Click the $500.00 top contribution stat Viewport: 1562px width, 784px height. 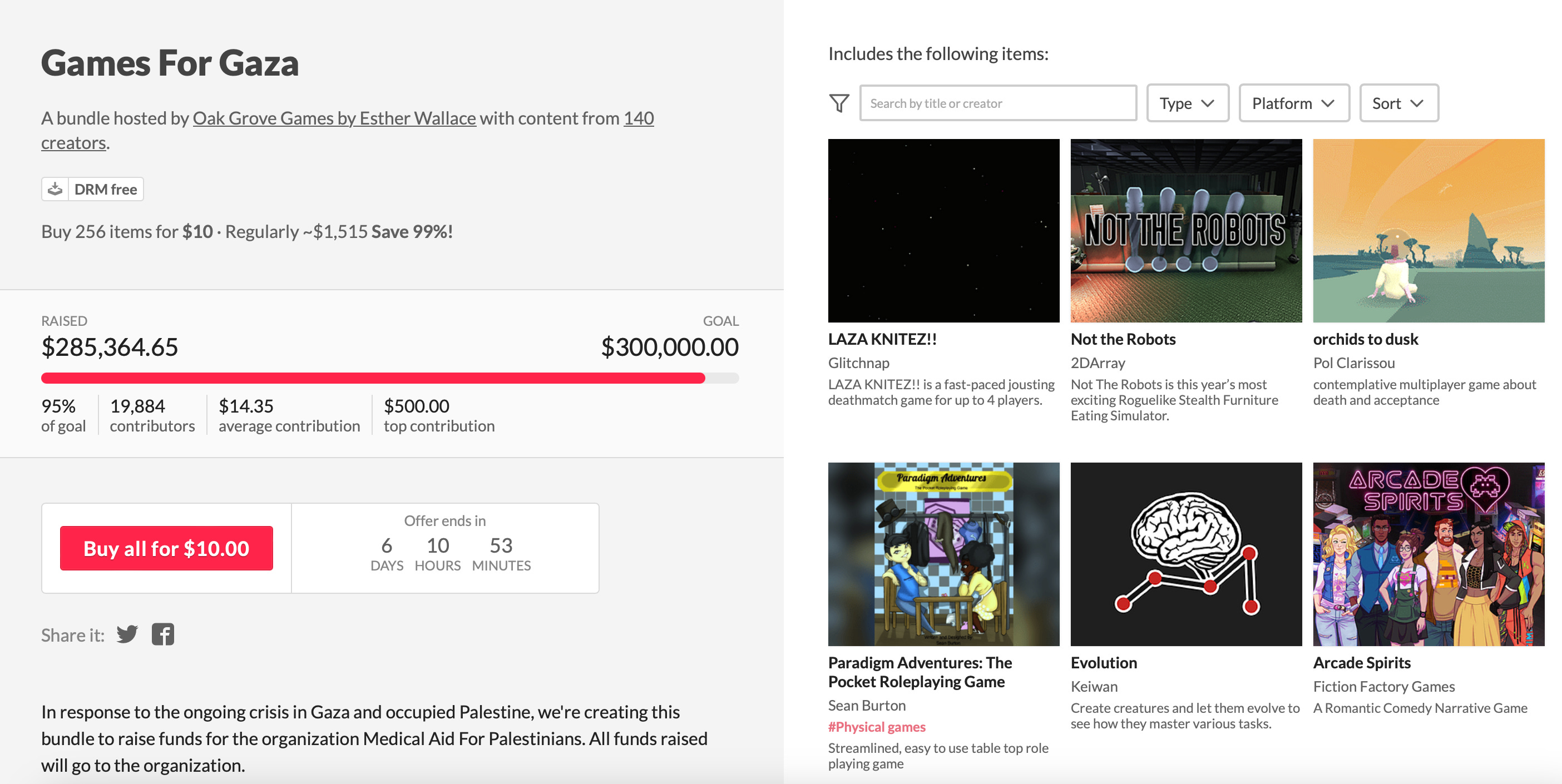coord(439,415)
